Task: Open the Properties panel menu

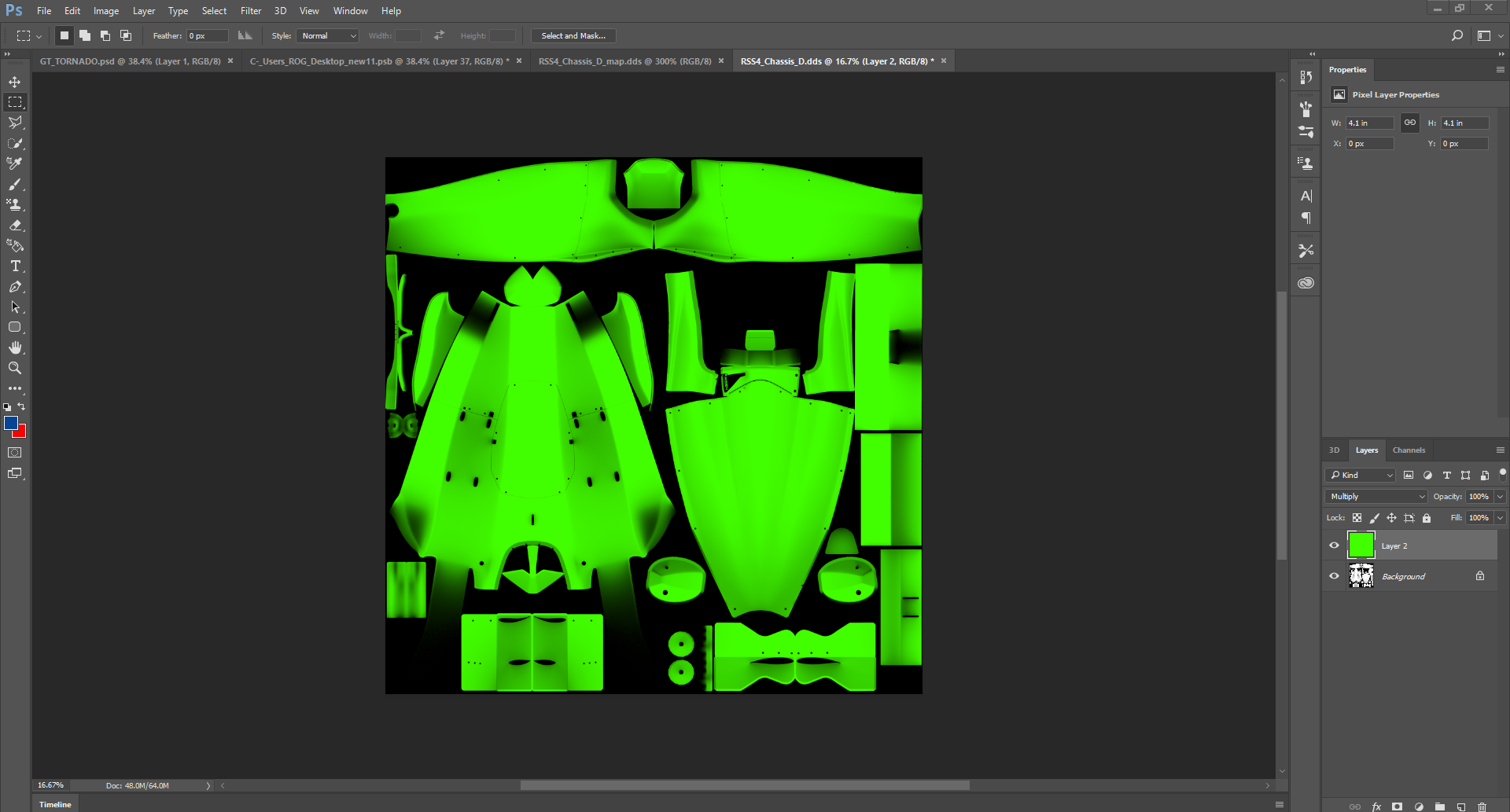Action: point(1501,70)
